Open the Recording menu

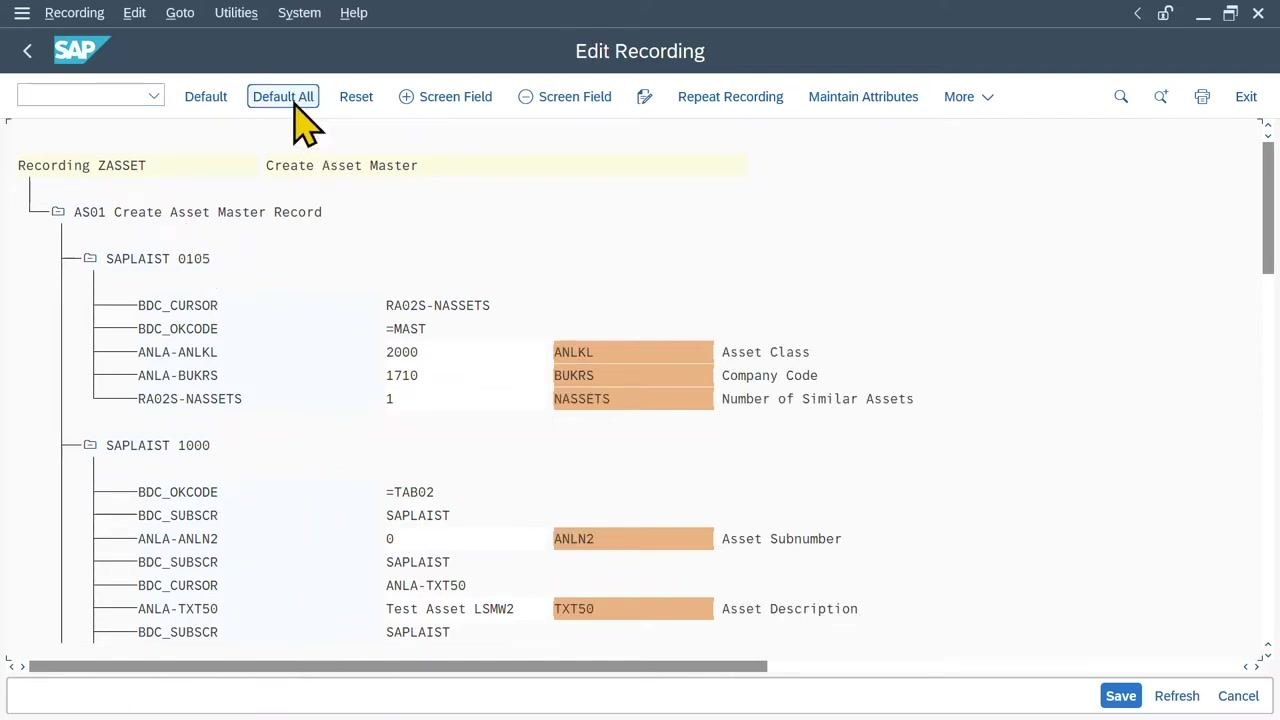point(74,13)
